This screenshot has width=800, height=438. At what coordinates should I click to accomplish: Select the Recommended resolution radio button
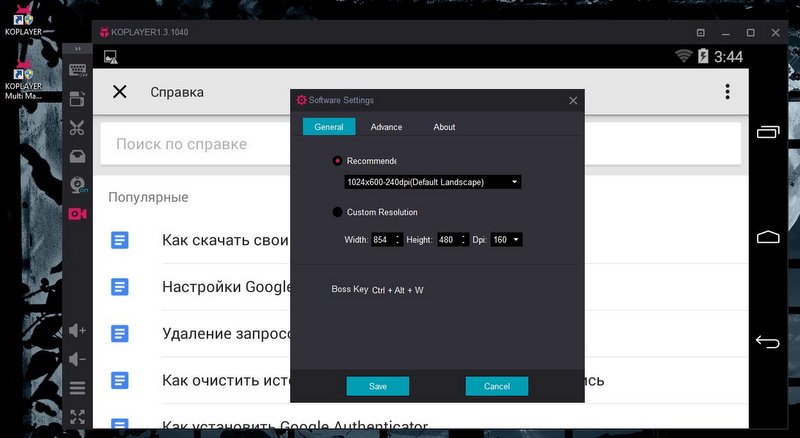(x=337, y=161)
